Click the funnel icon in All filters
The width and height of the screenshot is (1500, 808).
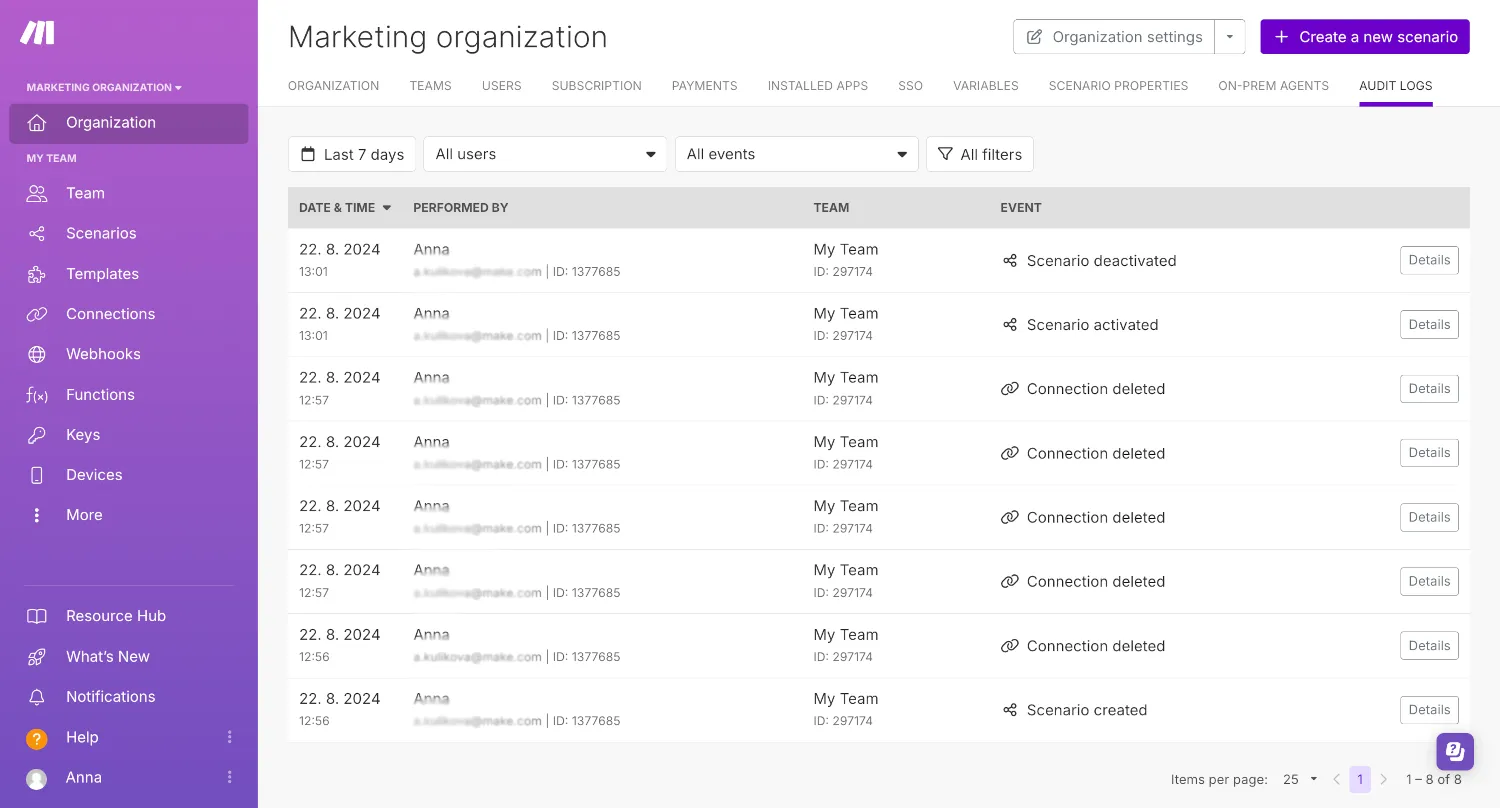coord(945,154)
